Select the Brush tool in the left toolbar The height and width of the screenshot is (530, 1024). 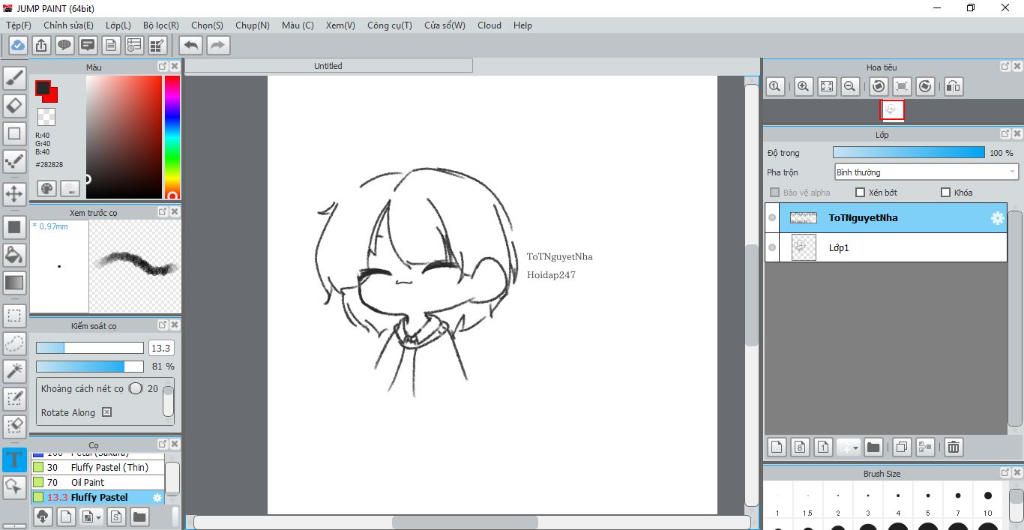click(x=14, y=78)
